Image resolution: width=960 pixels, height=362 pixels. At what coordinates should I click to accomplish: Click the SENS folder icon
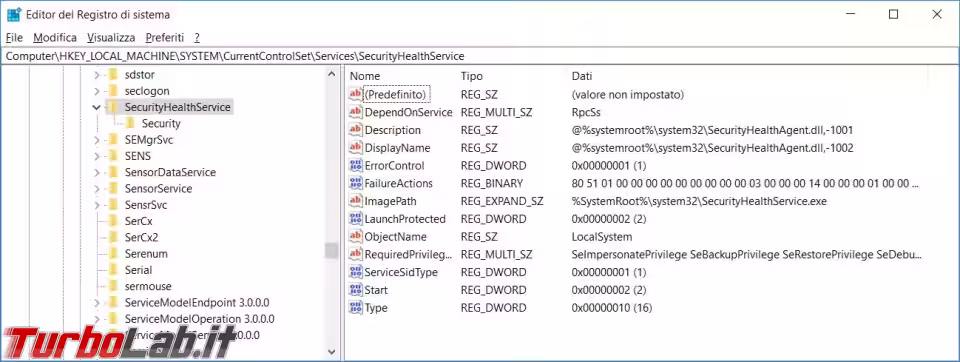click(113, 156)
